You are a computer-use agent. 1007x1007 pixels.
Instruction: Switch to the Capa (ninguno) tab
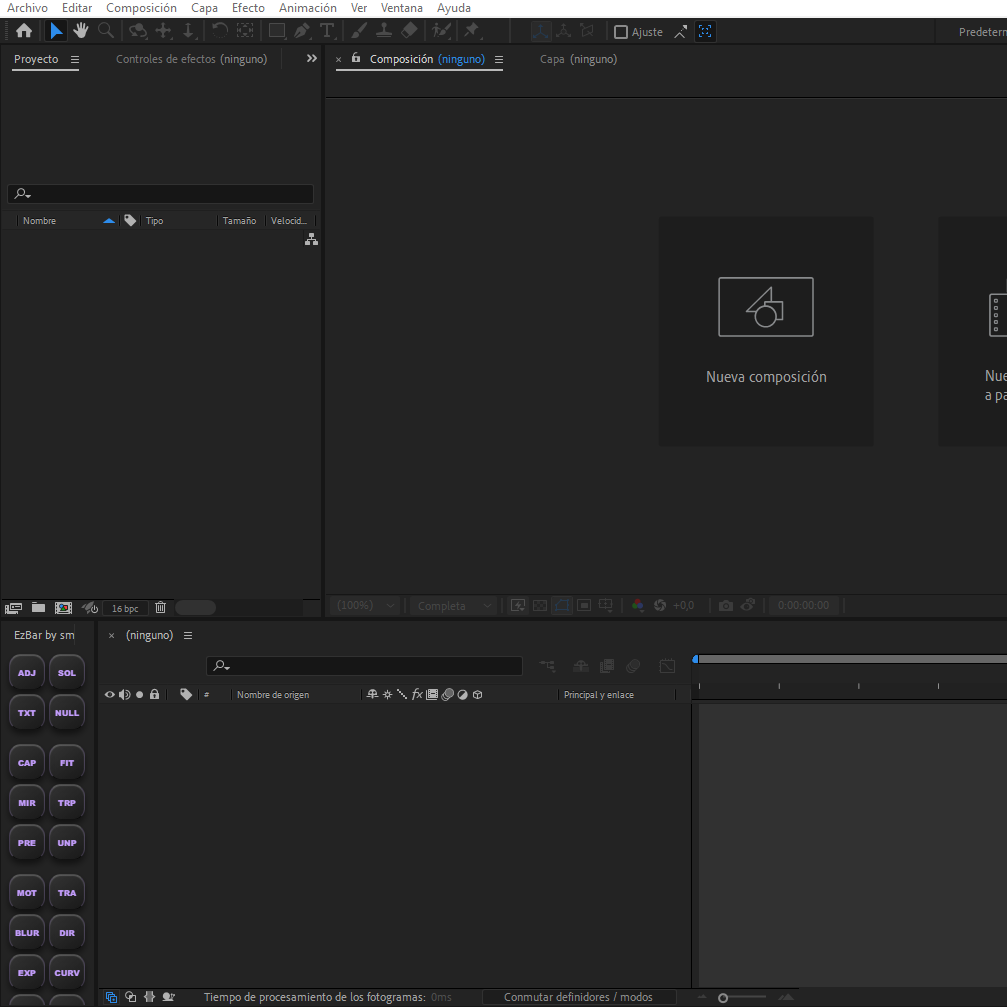(x=578, y=59)
